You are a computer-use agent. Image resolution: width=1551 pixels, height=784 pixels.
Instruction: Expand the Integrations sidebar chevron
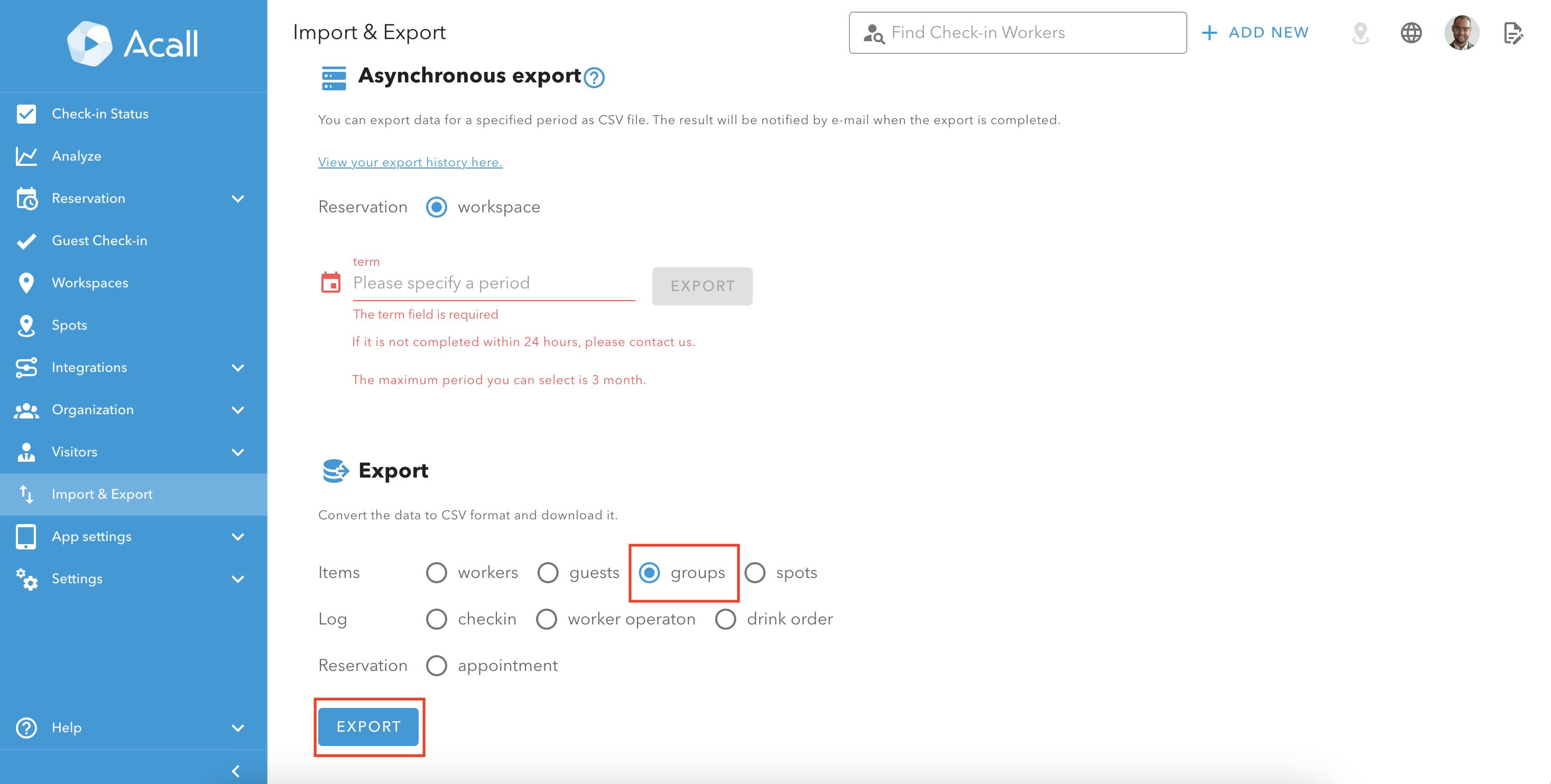pos(238,368)
